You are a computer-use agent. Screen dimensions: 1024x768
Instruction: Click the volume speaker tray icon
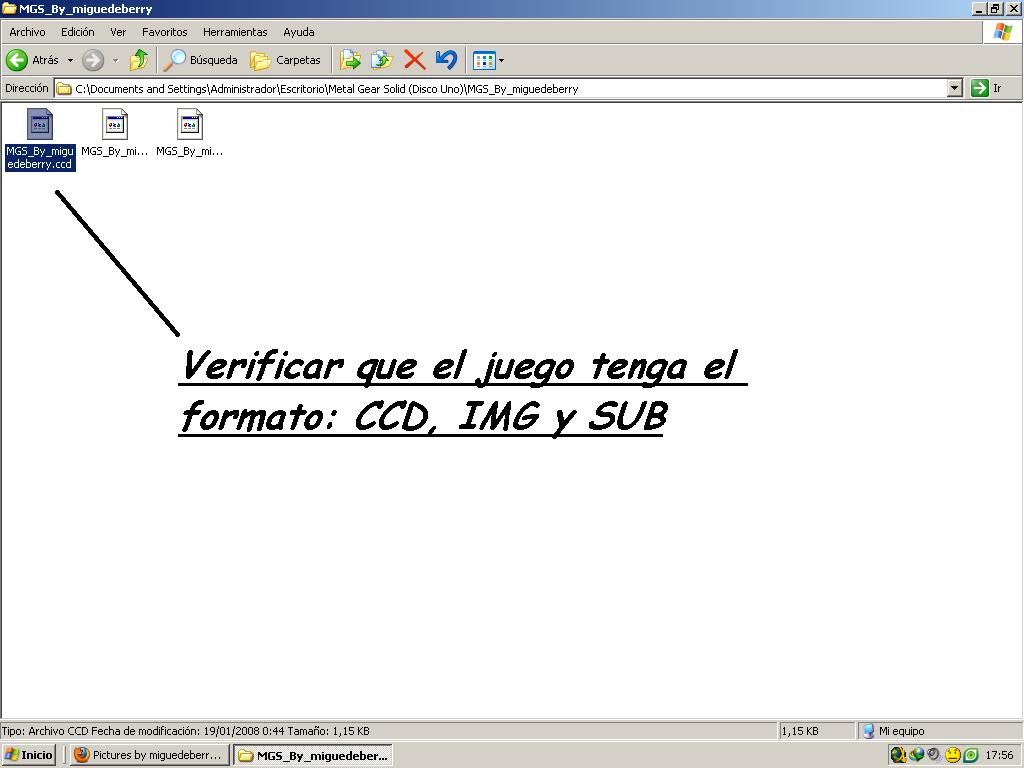pyautogui.click(x=935, y=755)
